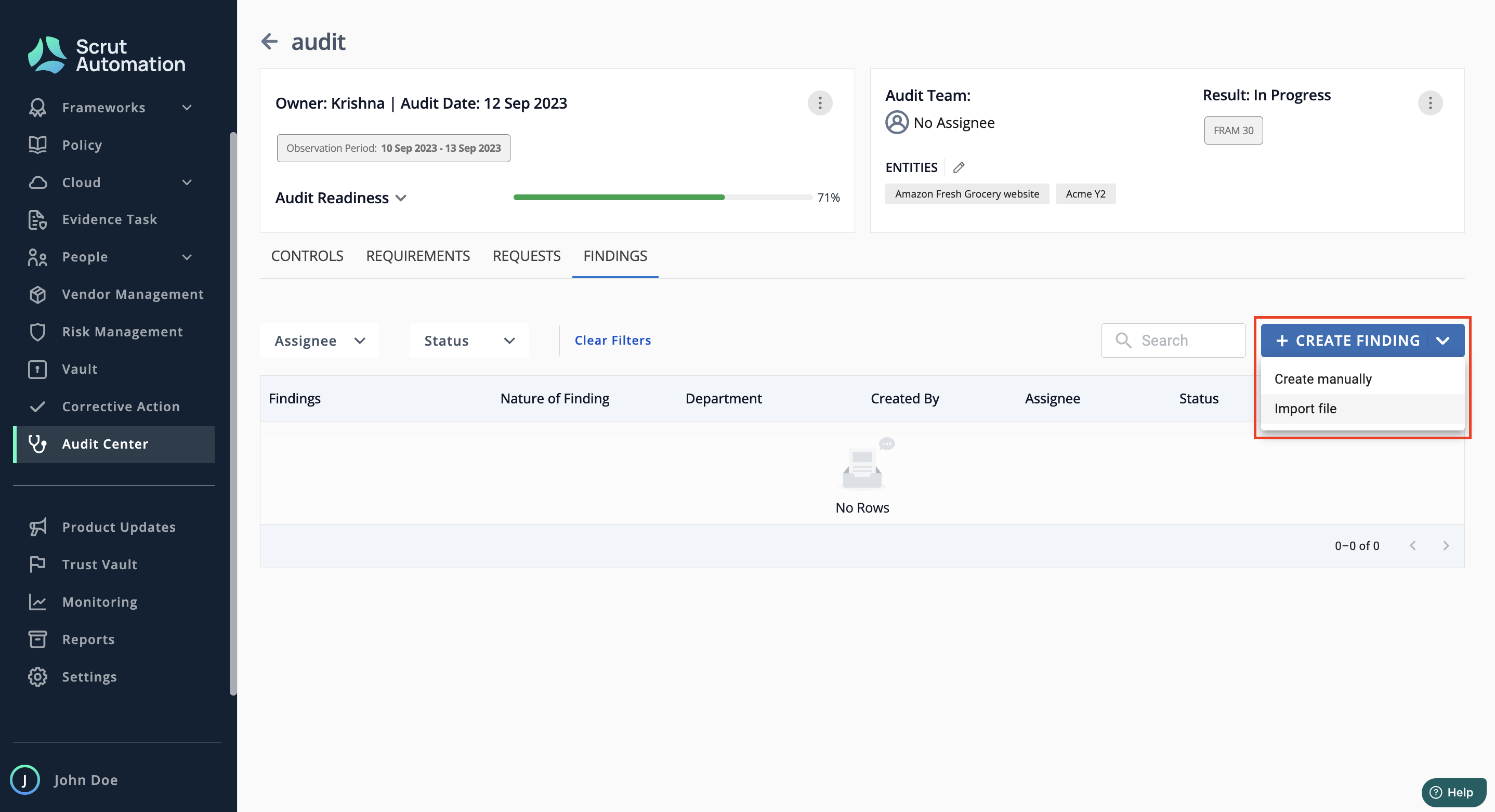Viewport: 1495px width, 812px height.
Task: Switch to the Controls tab
Action: (307, 256)
